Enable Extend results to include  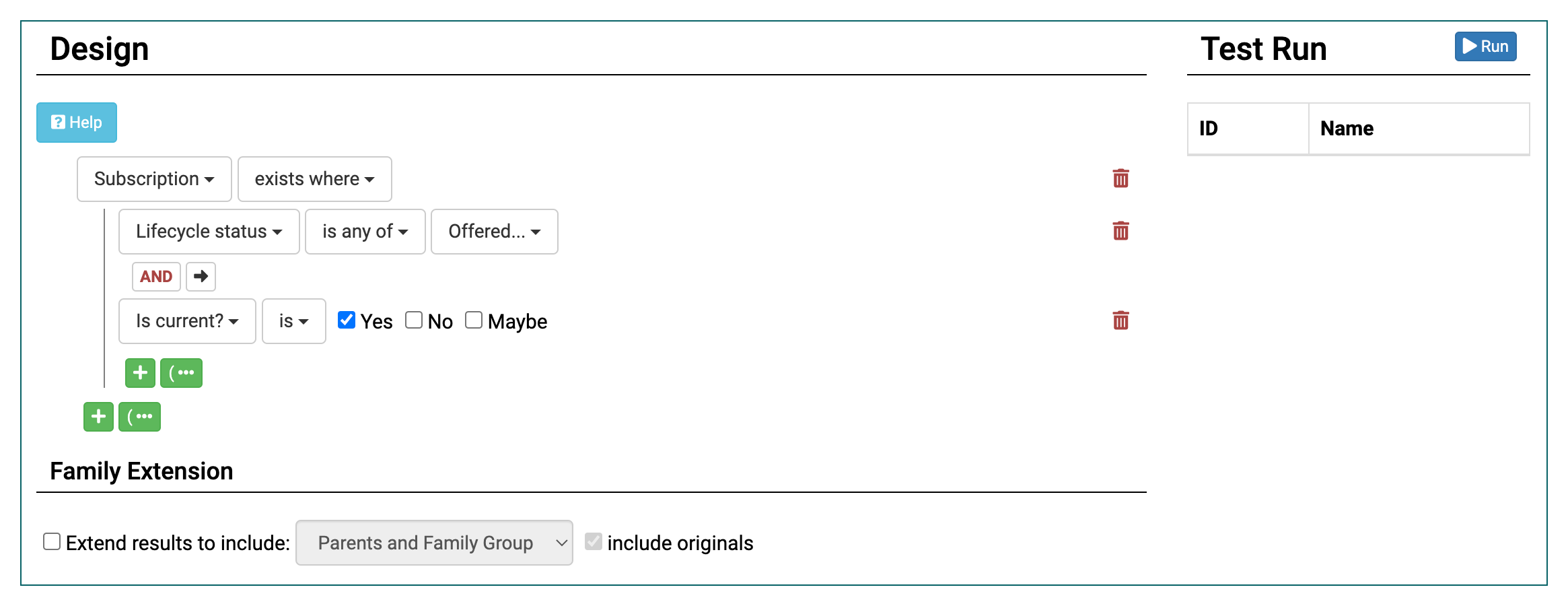[52, 541]
